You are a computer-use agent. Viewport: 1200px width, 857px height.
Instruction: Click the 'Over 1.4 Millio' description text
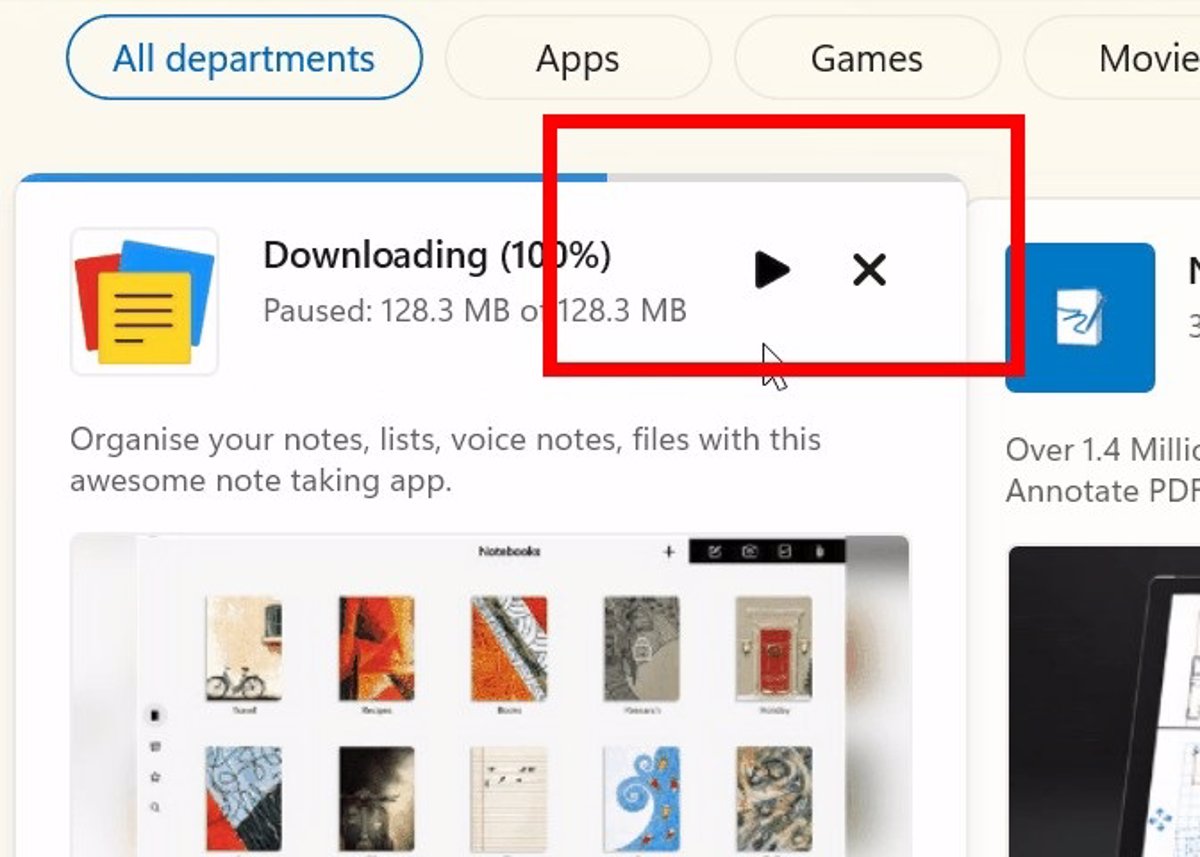(1103, 449)
